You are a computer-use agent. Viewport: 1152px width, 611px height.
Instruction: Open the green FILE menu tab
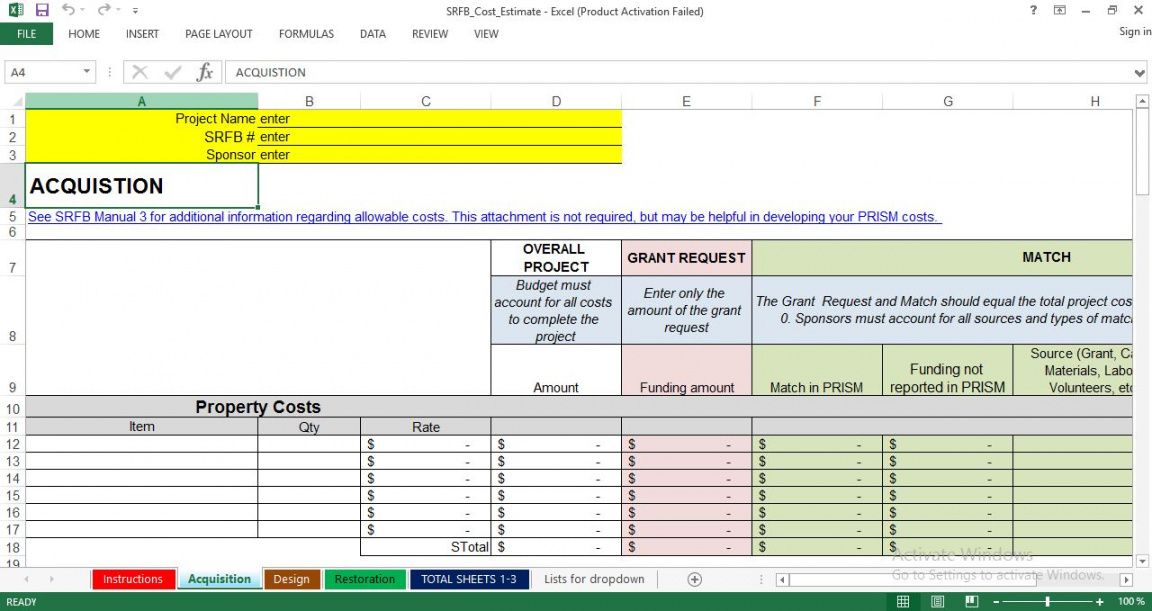[x=27, y=34]
